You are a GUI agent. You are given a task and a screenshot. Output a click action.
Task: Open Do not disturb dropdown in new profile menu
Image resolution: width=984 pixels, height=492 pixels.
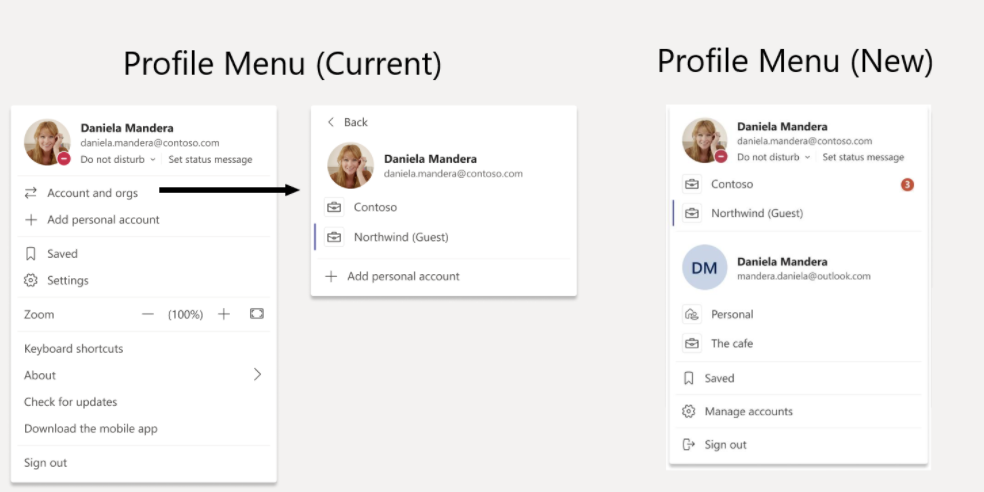coord(774,157)
